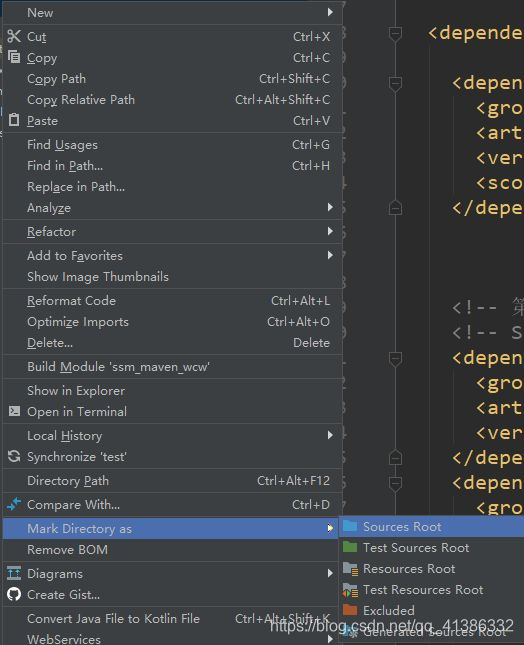Viewport: 524px width, 645px height.
Task: Choose Directory Path entry
Action: click(x=172, y=480)
